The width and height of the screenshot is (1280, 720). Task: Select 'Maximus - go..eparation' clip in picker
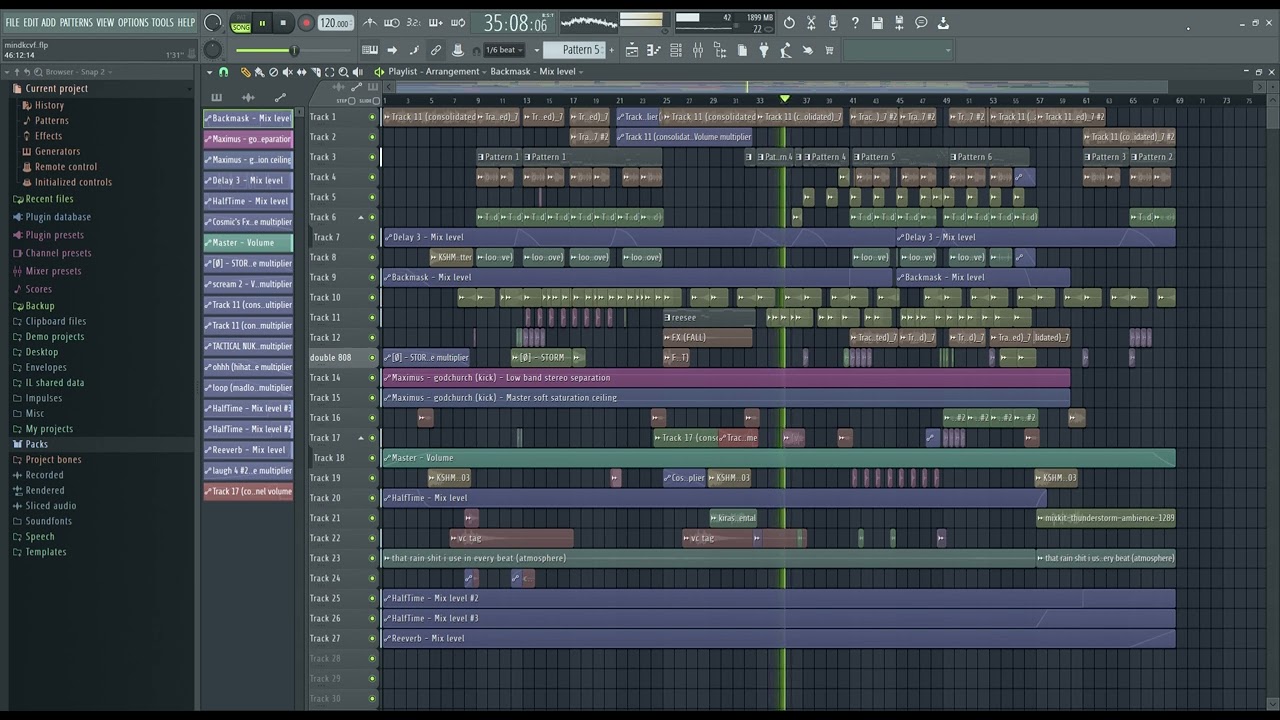248,139
